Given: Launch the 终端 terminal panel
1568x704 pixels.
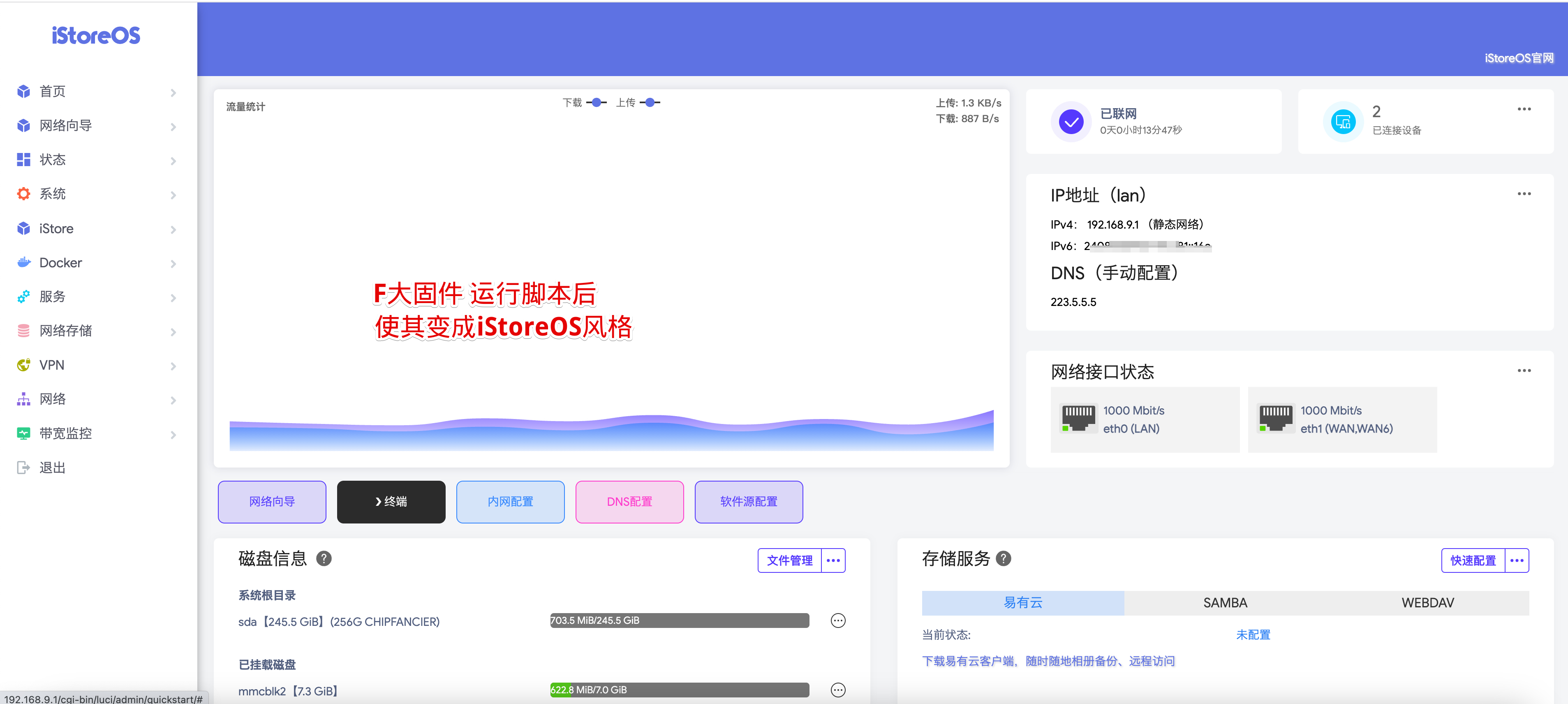Looking at the screenshot, I should pos(391,501).
